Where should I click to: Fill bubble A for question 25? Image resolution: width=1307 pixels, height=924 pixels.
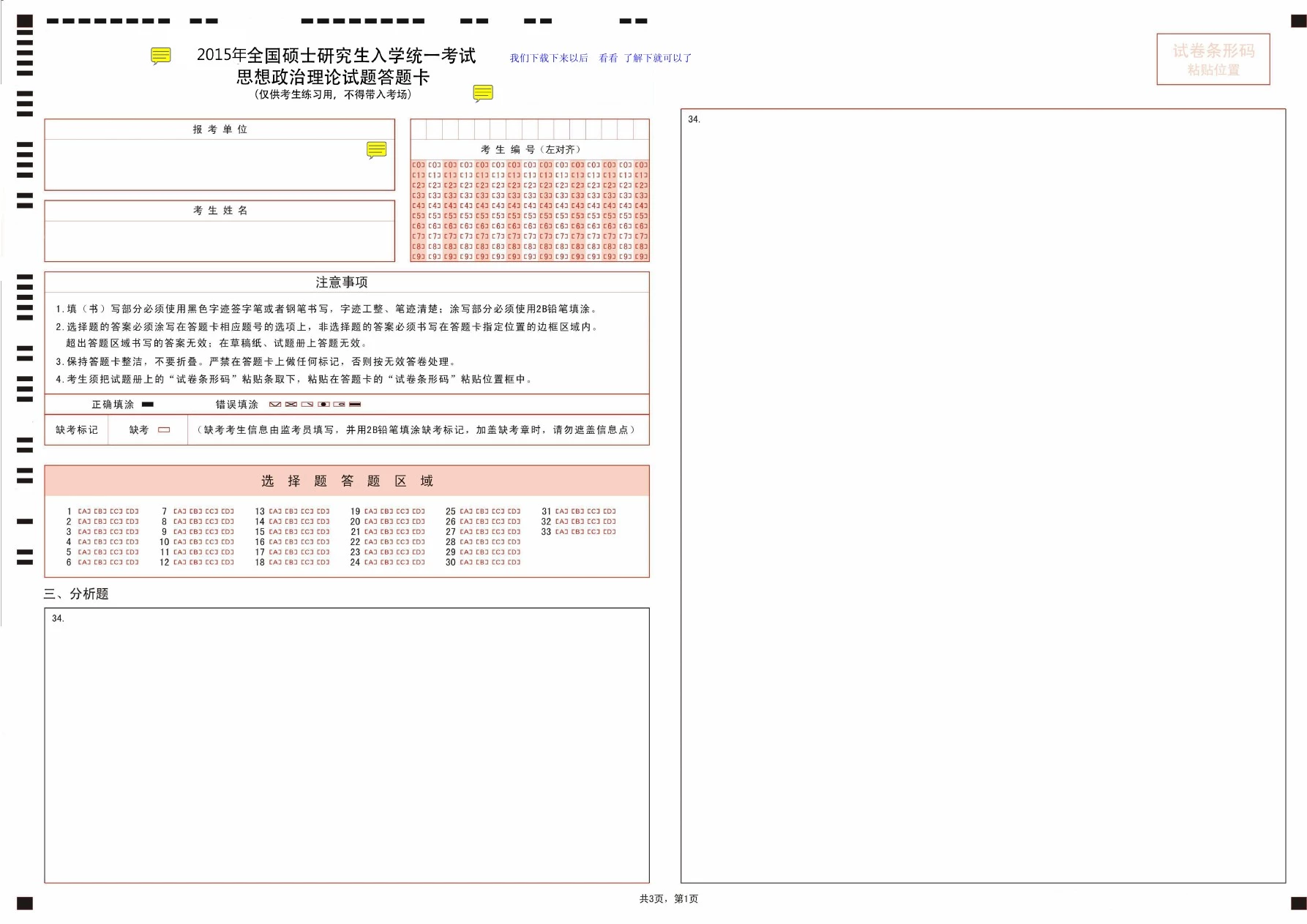pos(466,511)
